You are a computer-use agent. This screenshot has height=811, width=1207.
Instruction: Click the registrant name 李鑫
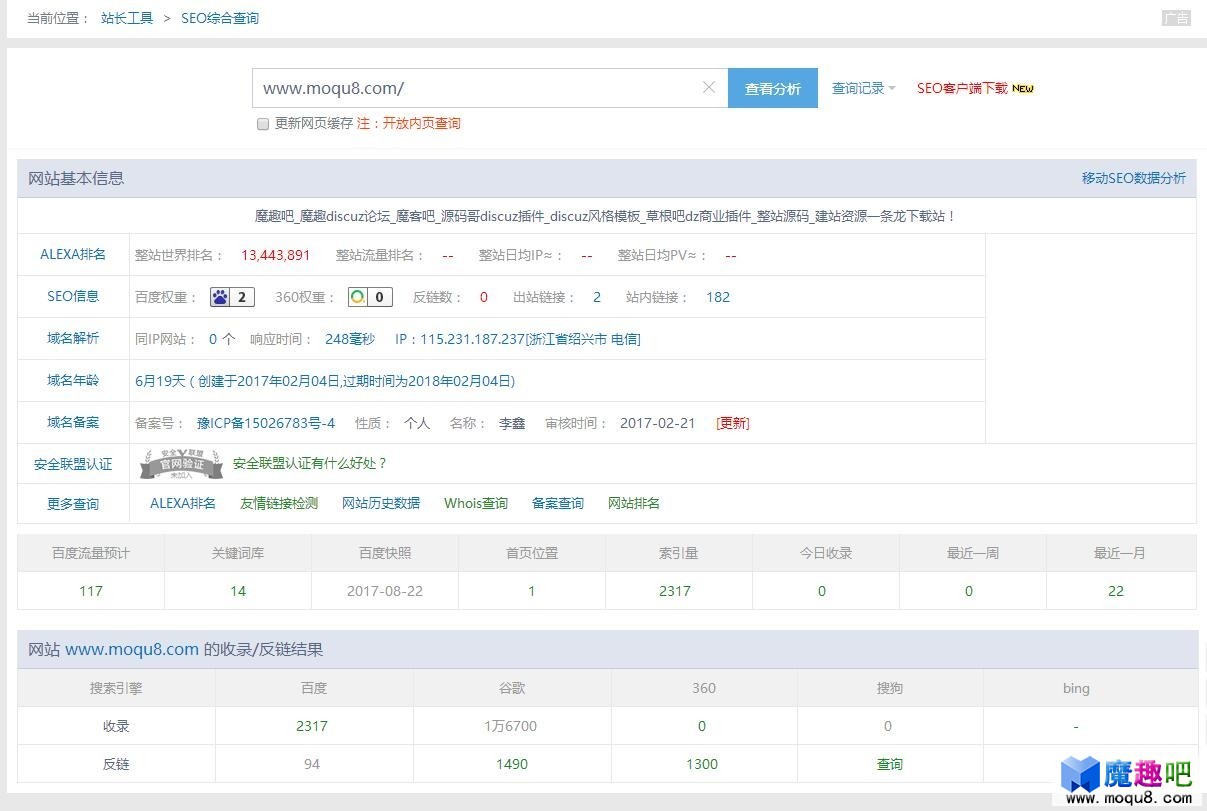512,423
